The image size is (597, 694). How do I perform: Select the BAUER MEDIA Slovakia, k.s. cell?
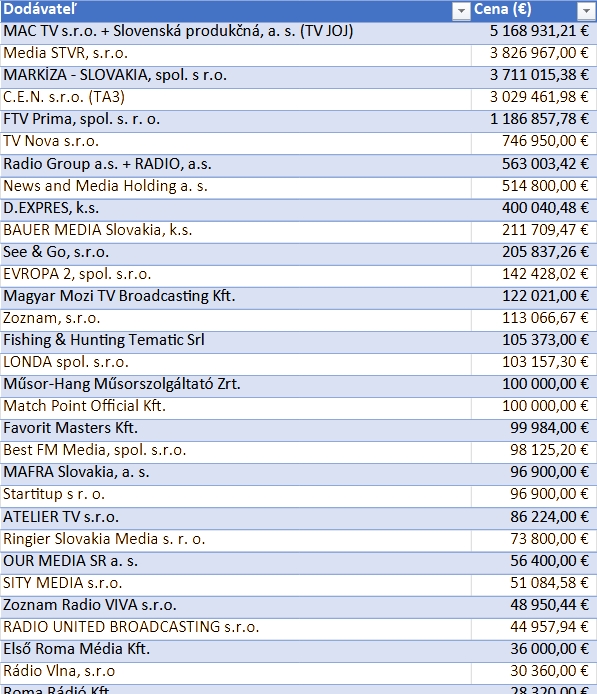coord(236,232)
